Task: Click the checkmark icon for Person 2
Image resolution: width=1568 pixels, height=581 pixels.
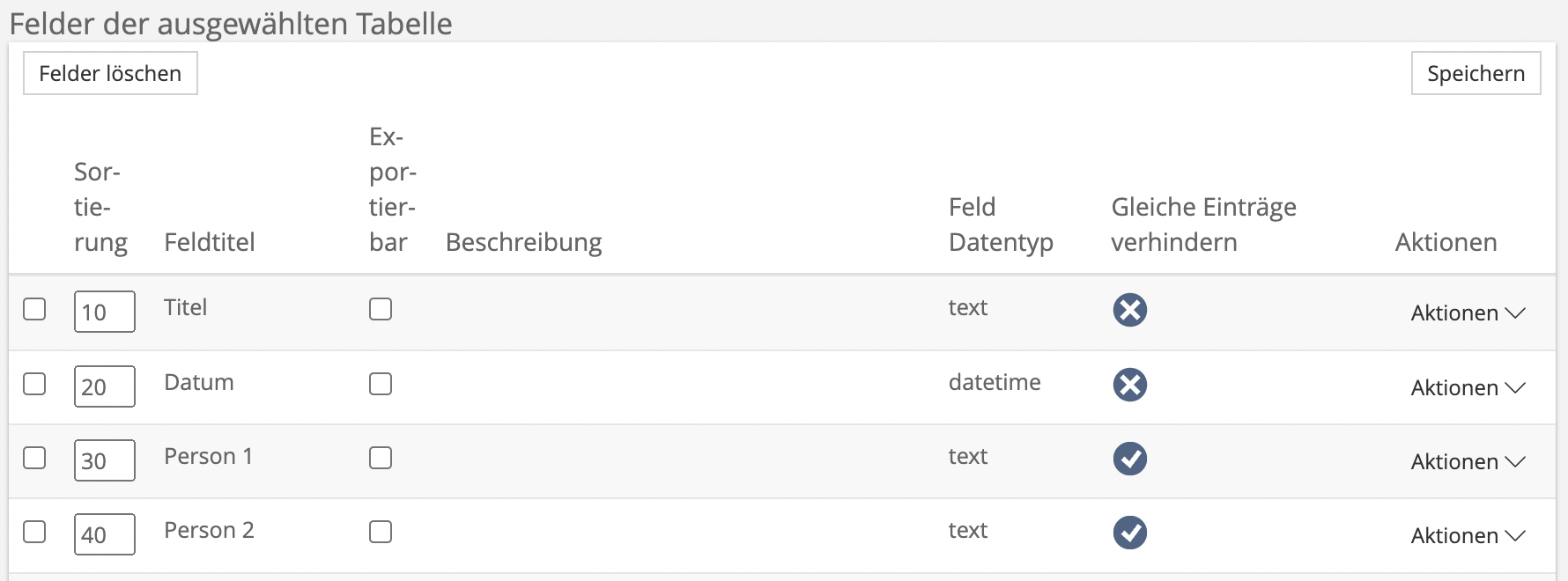Action: point(1129,533)
